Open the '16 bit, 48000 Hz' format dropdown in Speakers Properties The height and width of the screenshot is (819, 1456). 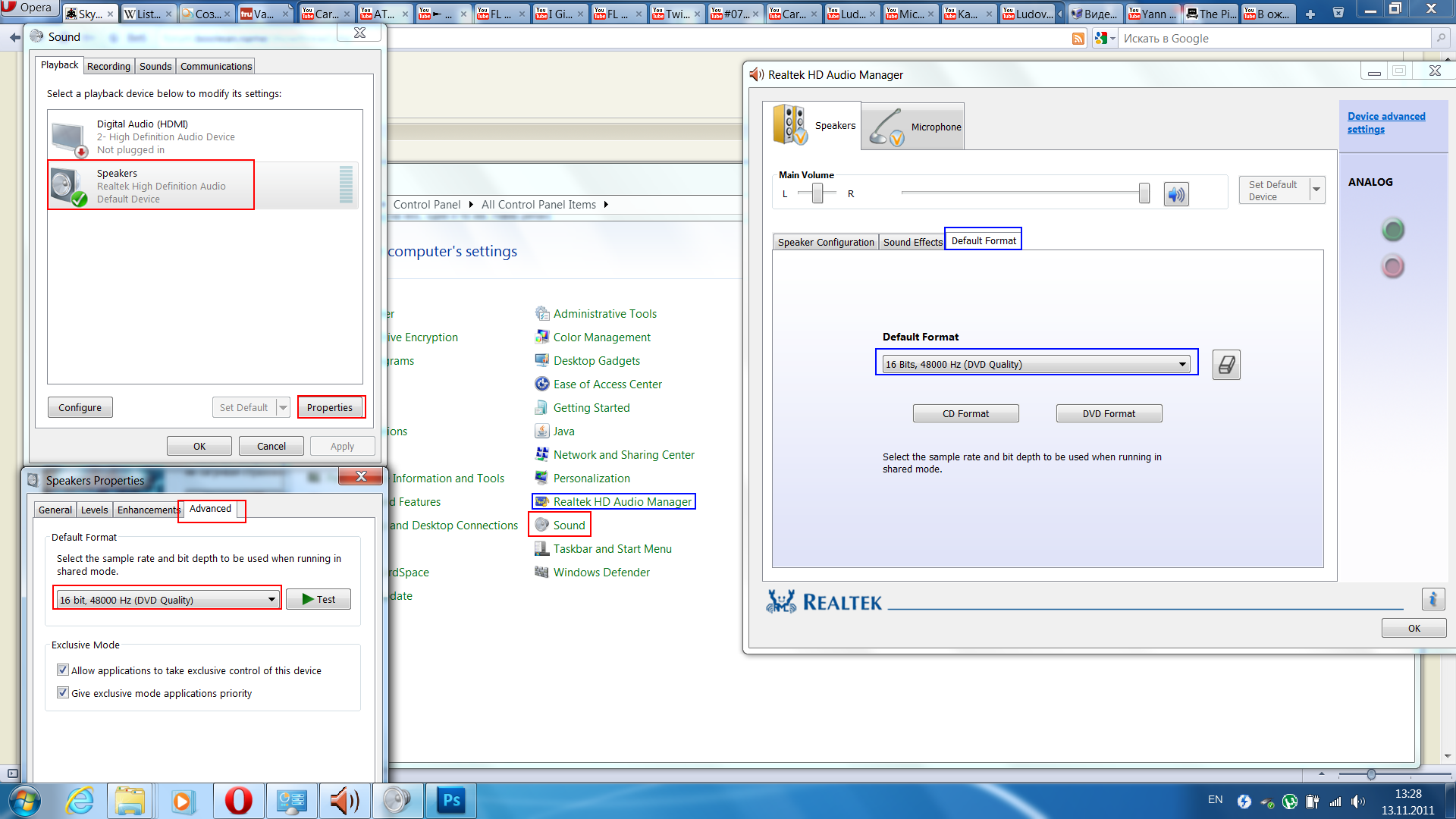pos(168,600)
